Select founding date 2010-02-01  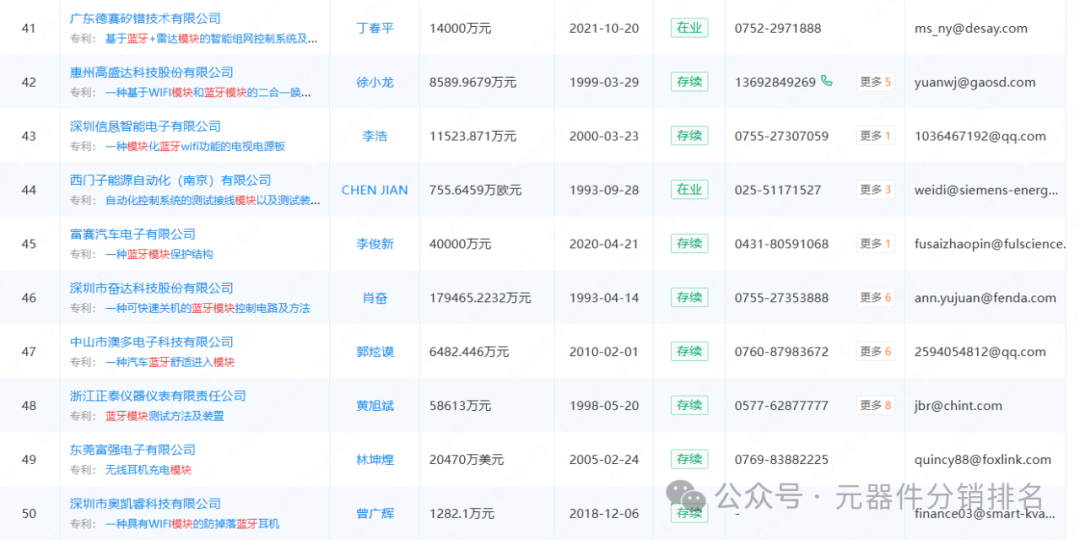(x=604, y=352)
